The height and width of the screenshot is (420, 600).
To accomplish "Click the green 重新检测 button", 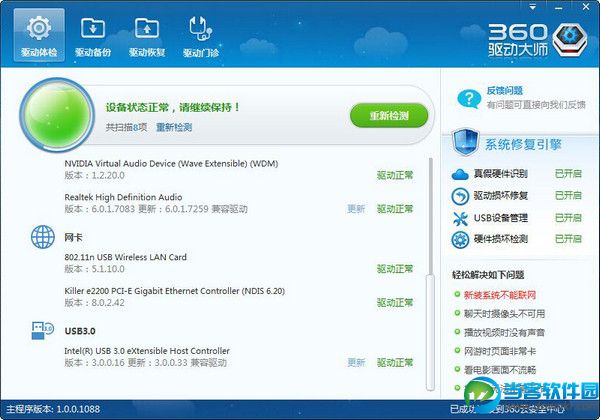I will pyautogui.click(x=389, y=115).
